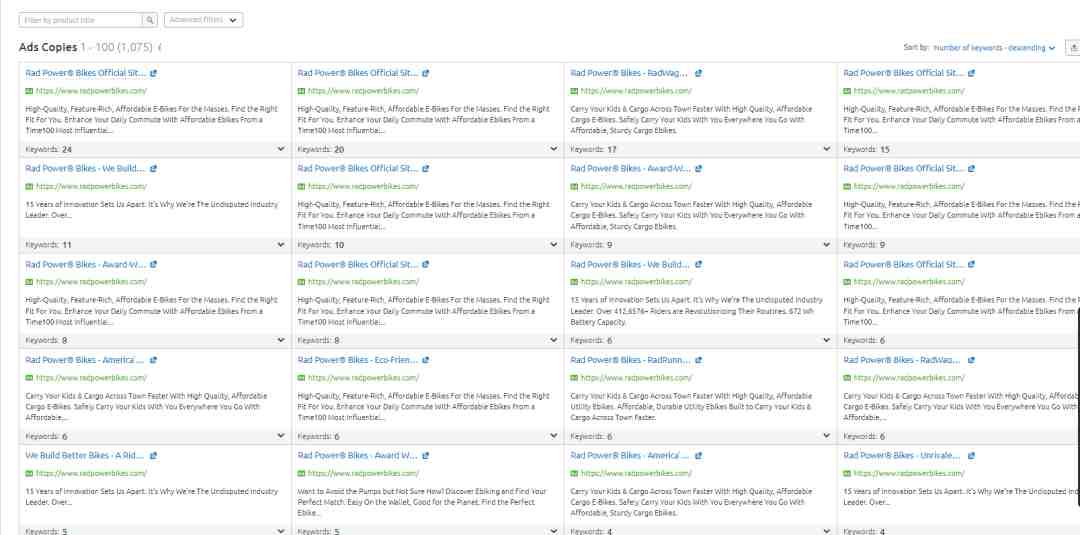Image resolution: width=1080 pixels, height=535 pixels.
Task: Expand the 'Keywords: 10' chevron
Action: click(x=553, y=244)
